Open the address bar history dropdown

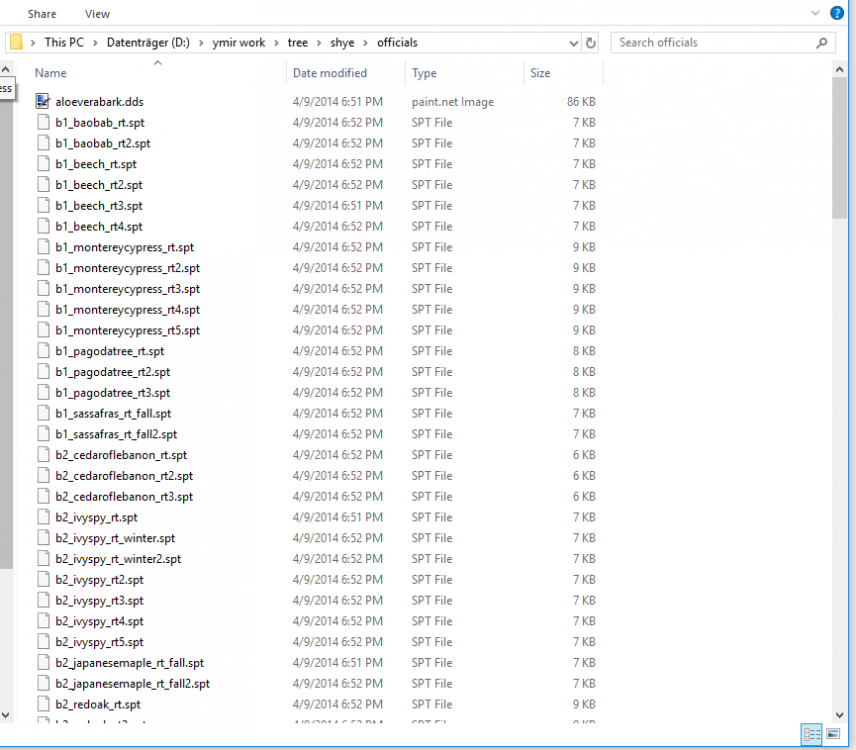pos(572,42)
